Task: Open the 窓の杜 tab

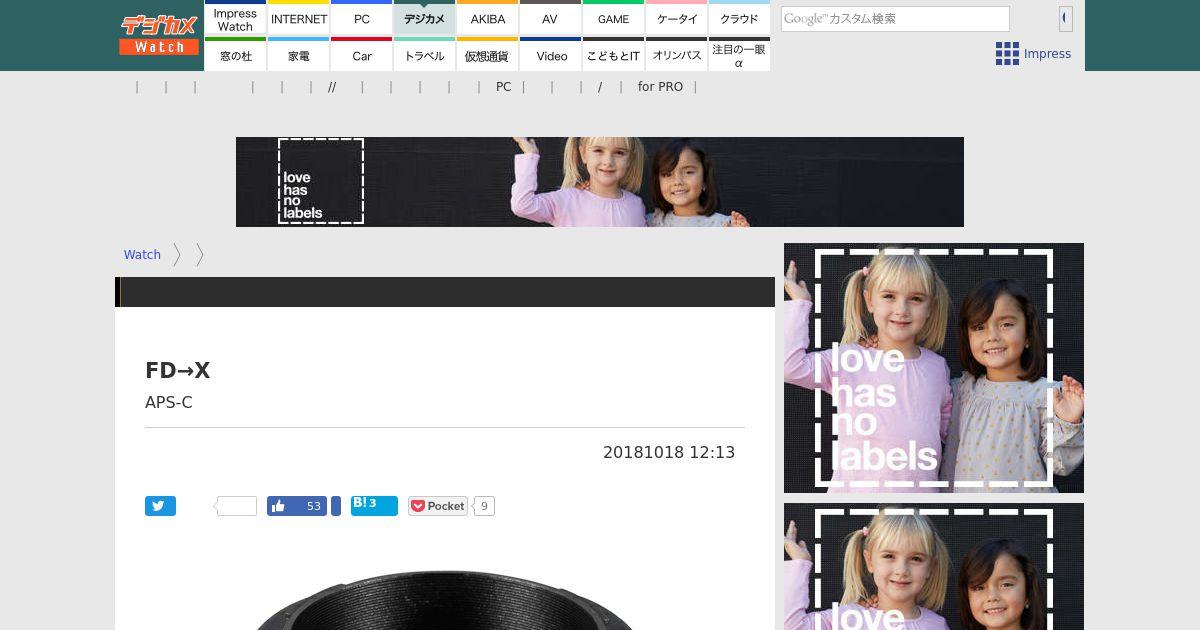Action: pyautogui.click(x=235, y=55)
